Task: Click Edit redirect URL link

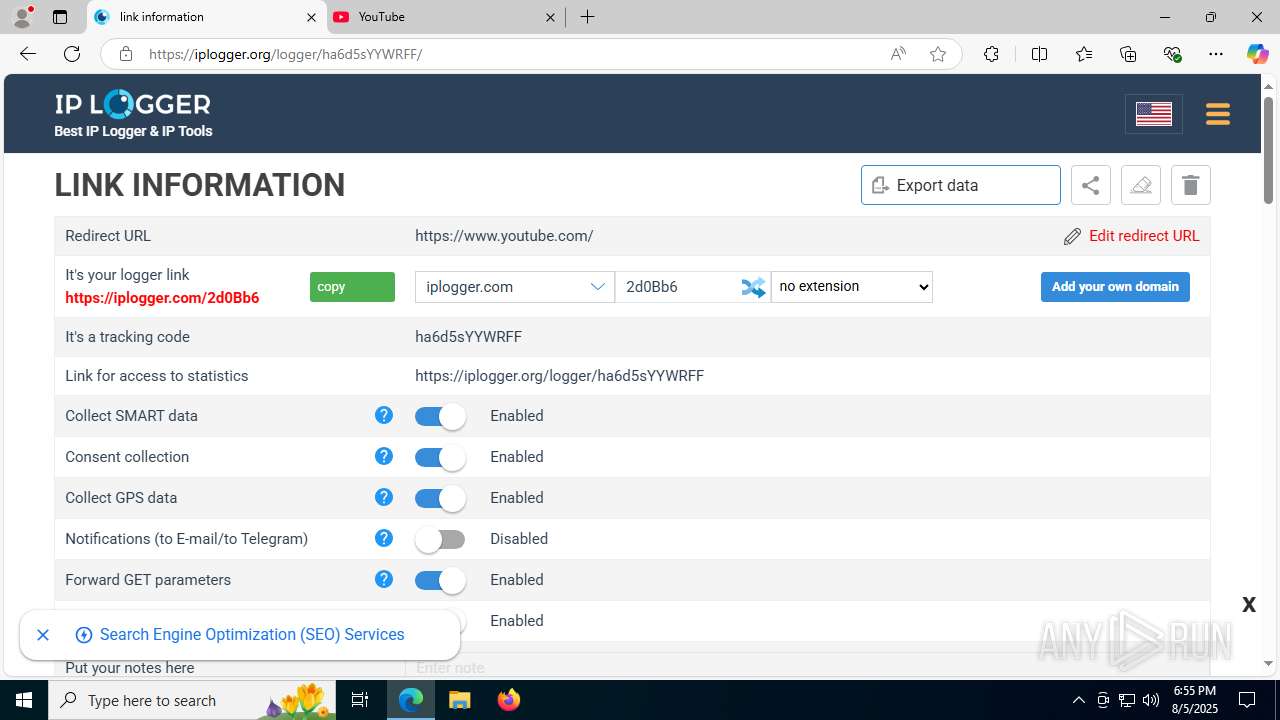Action: coord(1144,236)
